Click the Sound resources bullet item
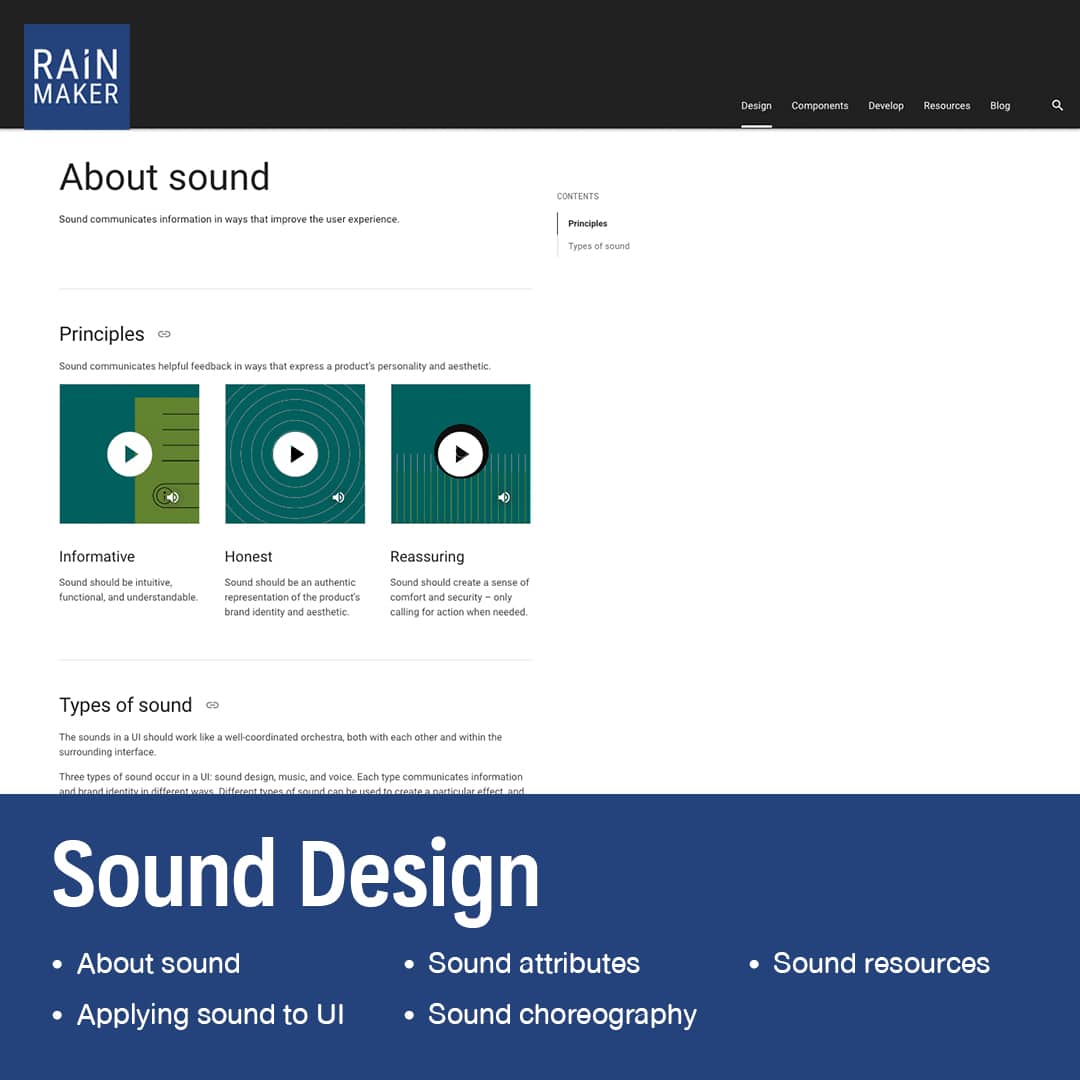The height and width of the screenshot is (1080, 1080). (880, 963)
